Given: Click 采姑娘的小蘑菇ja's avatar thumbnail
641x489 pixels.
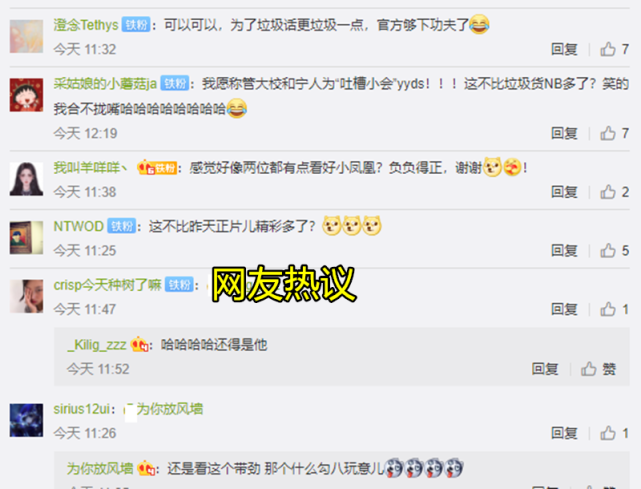Looking at the screenshot, I should [x=27, y=95].
